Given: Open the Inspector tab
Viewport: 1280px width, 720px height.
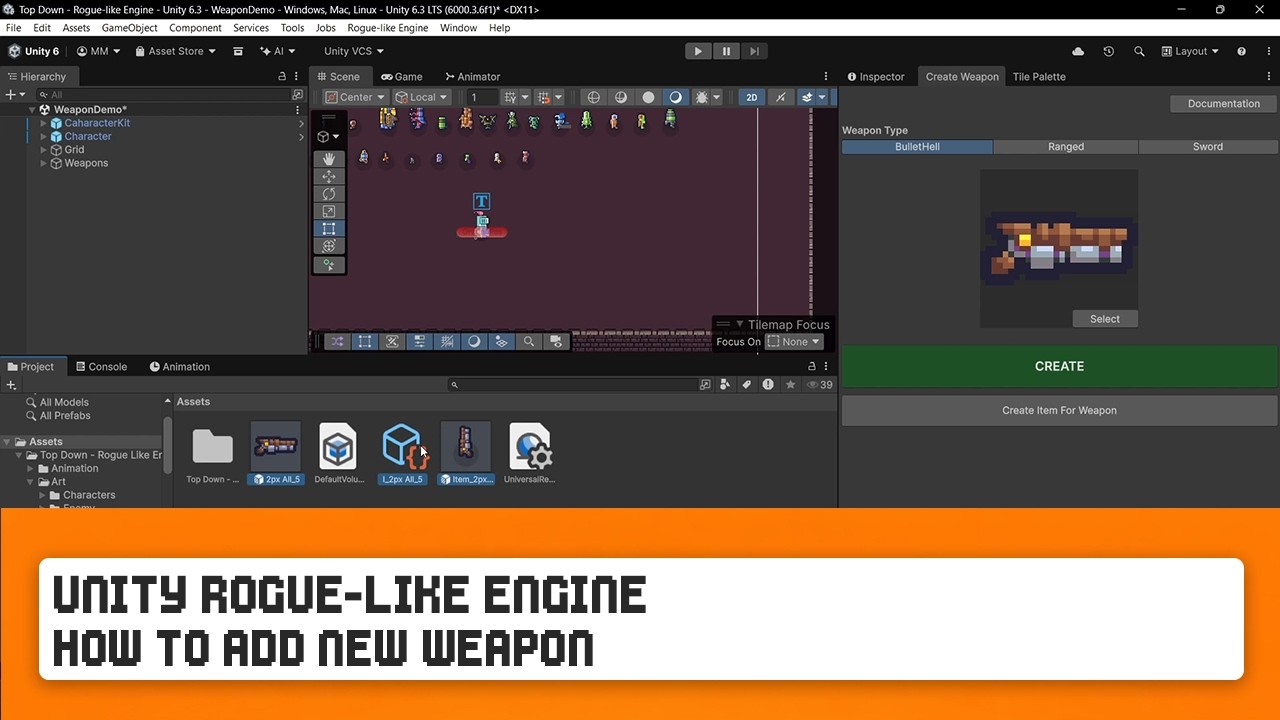Looking at the screenshot, I should 875,77.
